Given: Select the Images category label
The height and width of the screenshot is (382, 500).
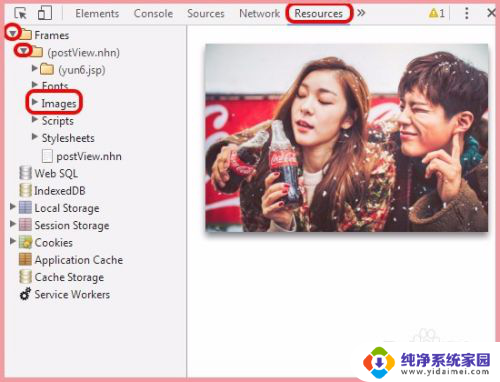Looking at the screenshot, I should (59, 104).
